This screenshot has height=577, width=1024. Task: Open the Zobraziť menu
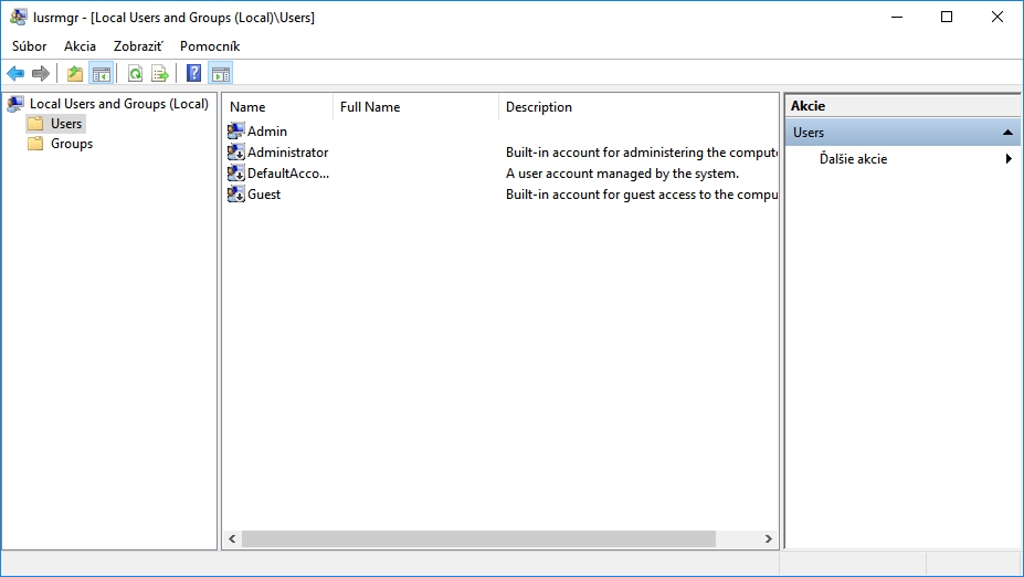[138, 46]
